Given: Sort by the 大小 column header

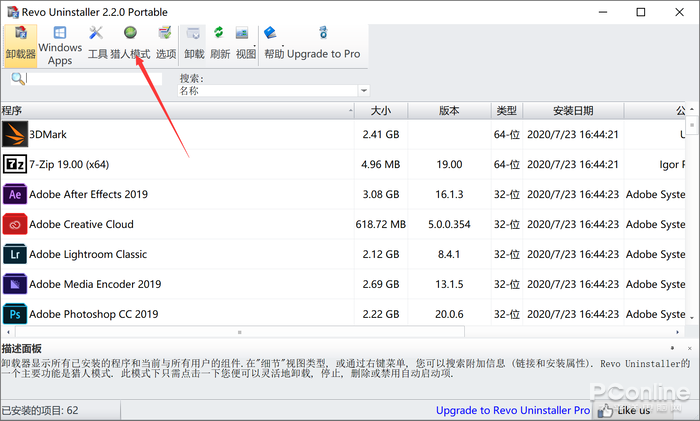Looking at the screenshot, I should (x=381, y=110).
